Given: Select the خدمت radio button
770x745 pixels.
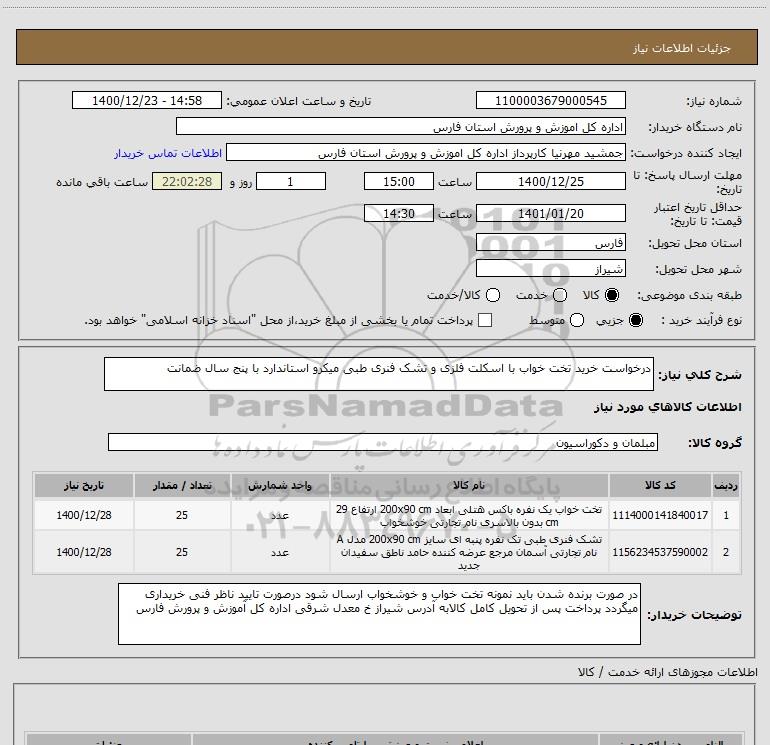Looking at the screenshot, I should point(560,295).
